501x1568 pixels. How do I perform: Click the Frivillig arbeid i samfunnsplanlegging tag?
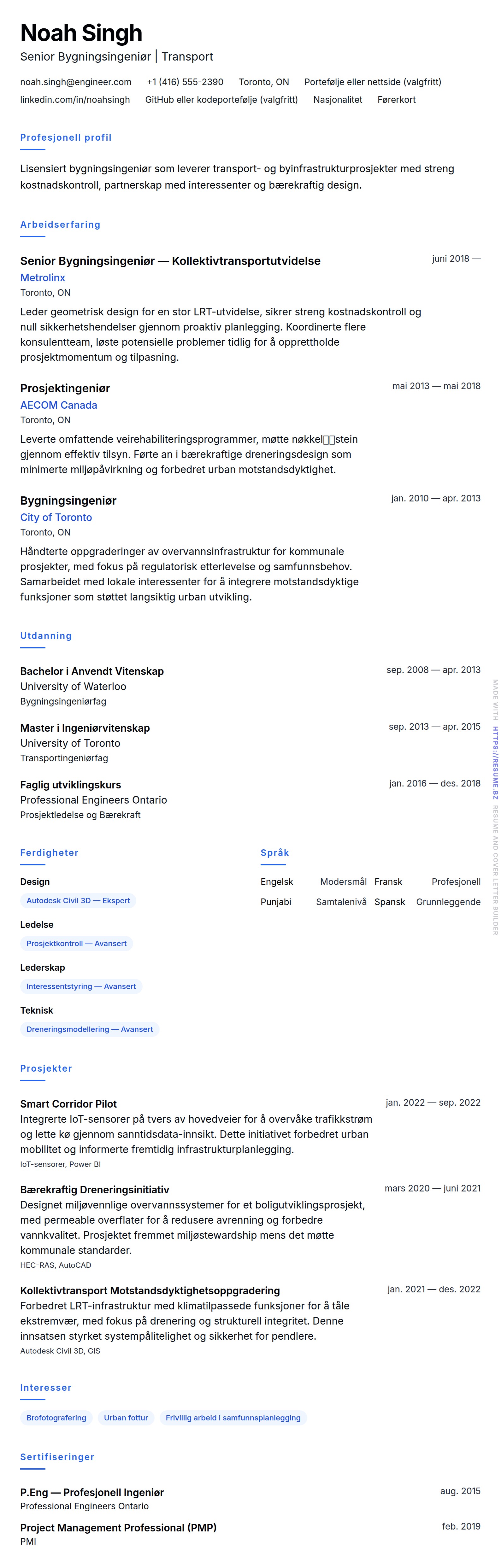(x=233, y=1418)
